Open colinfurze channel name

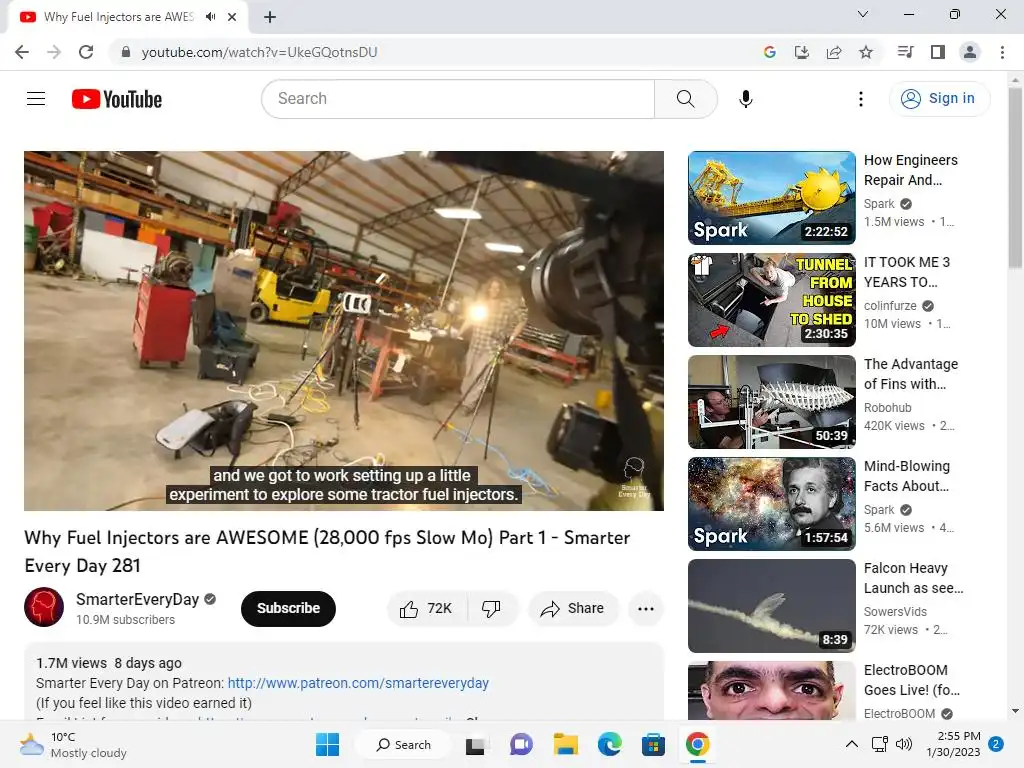click(x=890, y=306)
